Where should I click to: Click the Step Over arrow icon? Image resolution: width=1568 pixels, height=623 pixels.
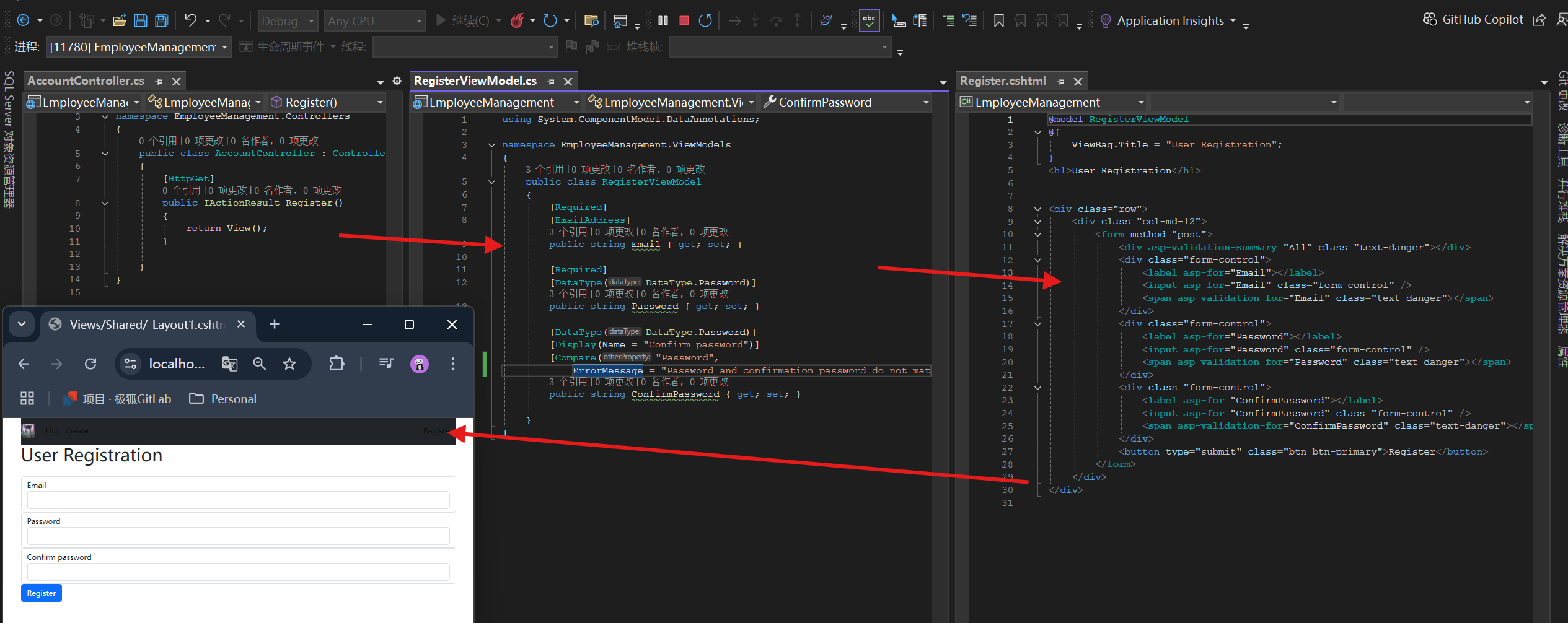tap(777, 20)
